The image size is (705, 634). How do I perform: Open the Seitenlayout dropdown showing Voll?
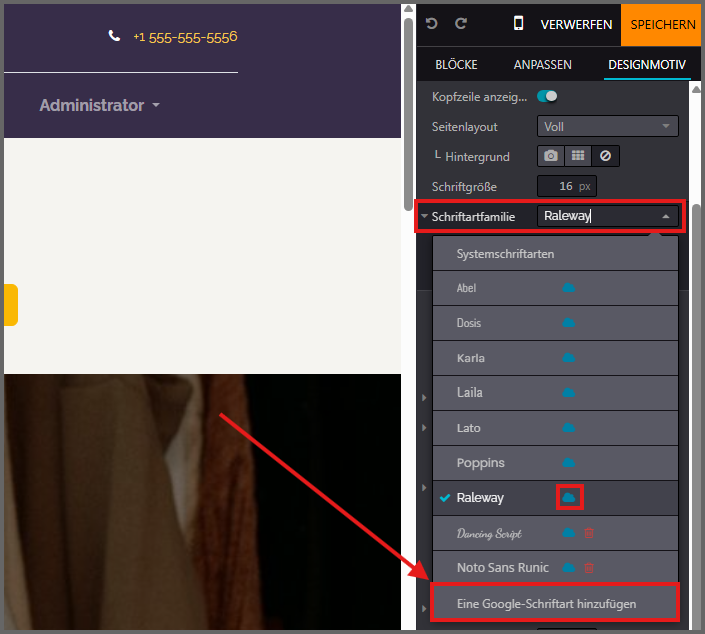pyautogui.click(x=607, y=127)
